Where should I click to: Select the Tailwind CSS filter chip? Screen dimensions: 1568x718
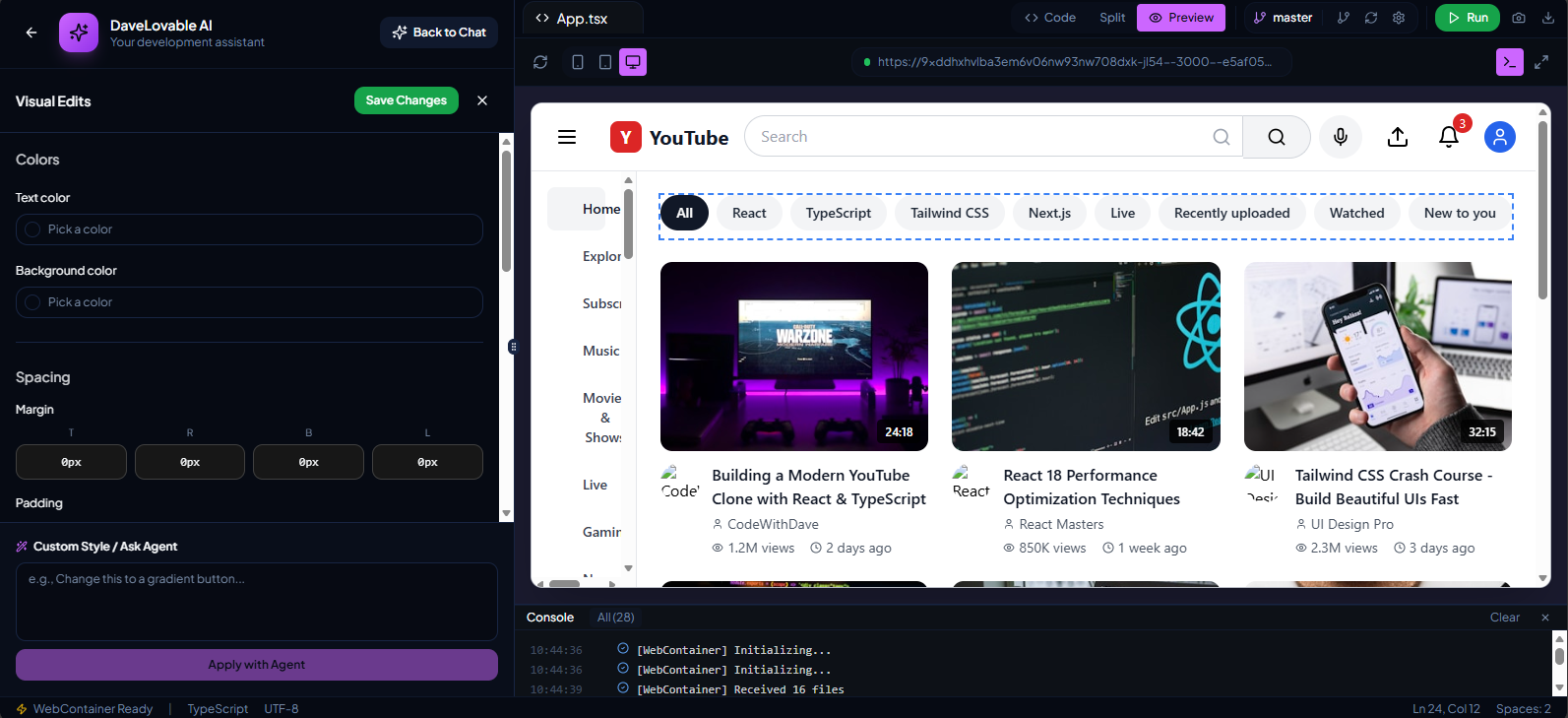coord(950,213)
